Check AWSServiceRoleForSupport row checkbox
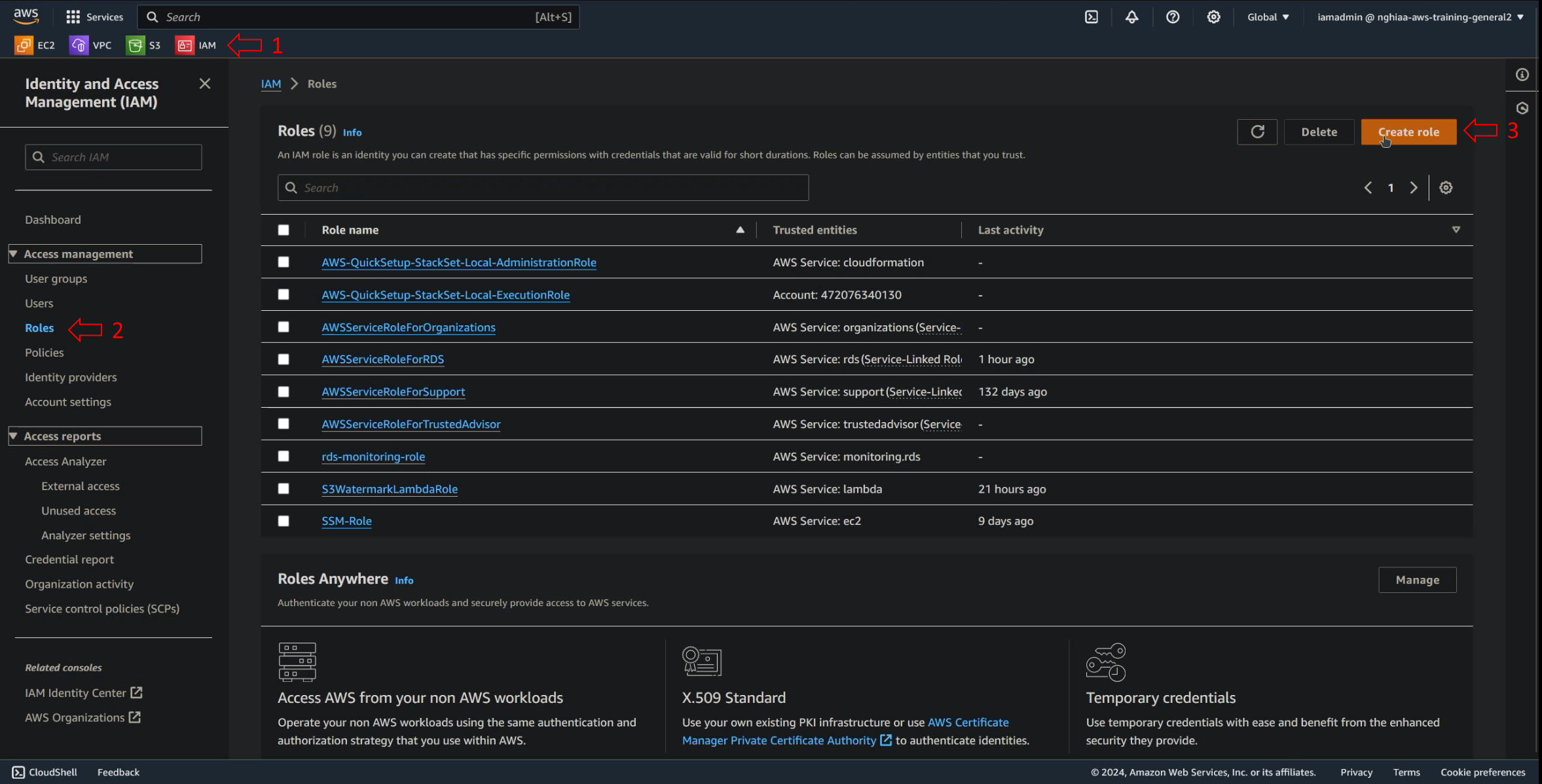The image size is (1542, 784). (x=284, y=391)
